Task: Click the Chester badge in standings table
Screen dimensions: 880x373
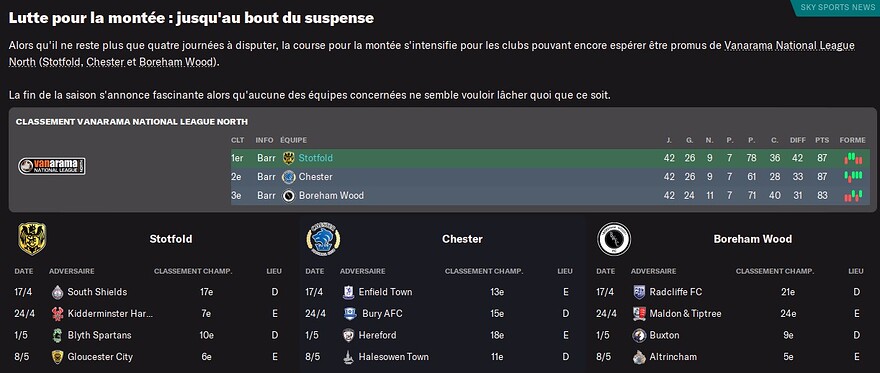Action: [288, 177]
